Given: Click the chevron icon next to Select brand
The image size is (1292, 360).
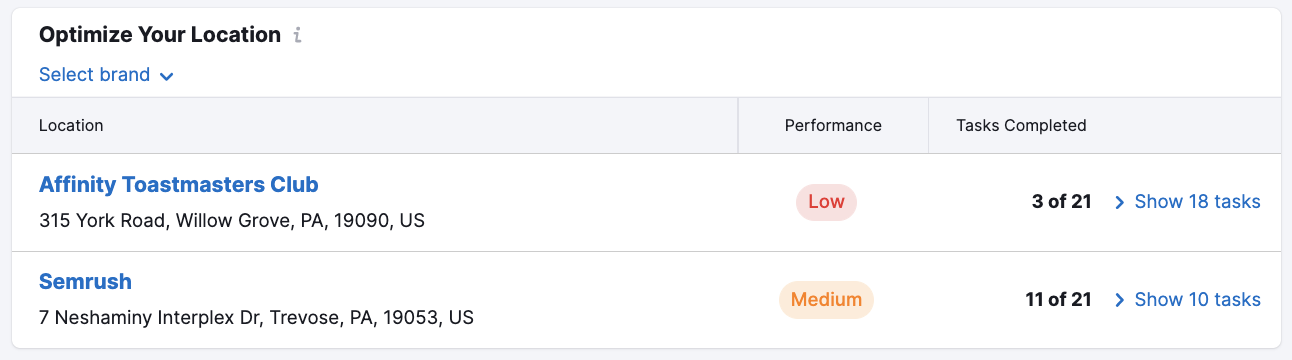Looking at the screenshot, I should 166,76.
